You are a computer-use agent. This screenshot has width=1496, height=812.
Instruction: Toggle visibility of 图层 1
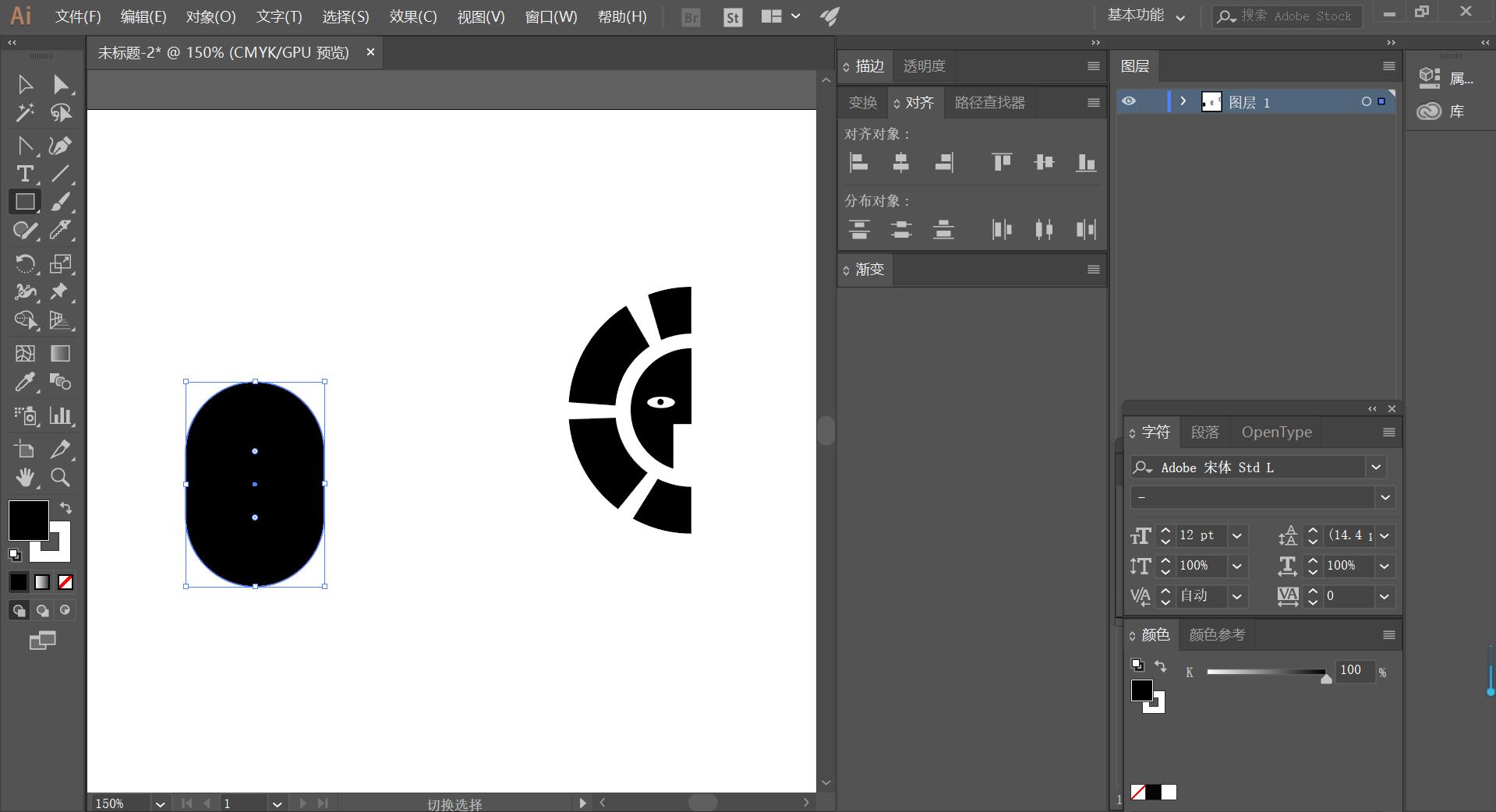[x=1129, y=101]
